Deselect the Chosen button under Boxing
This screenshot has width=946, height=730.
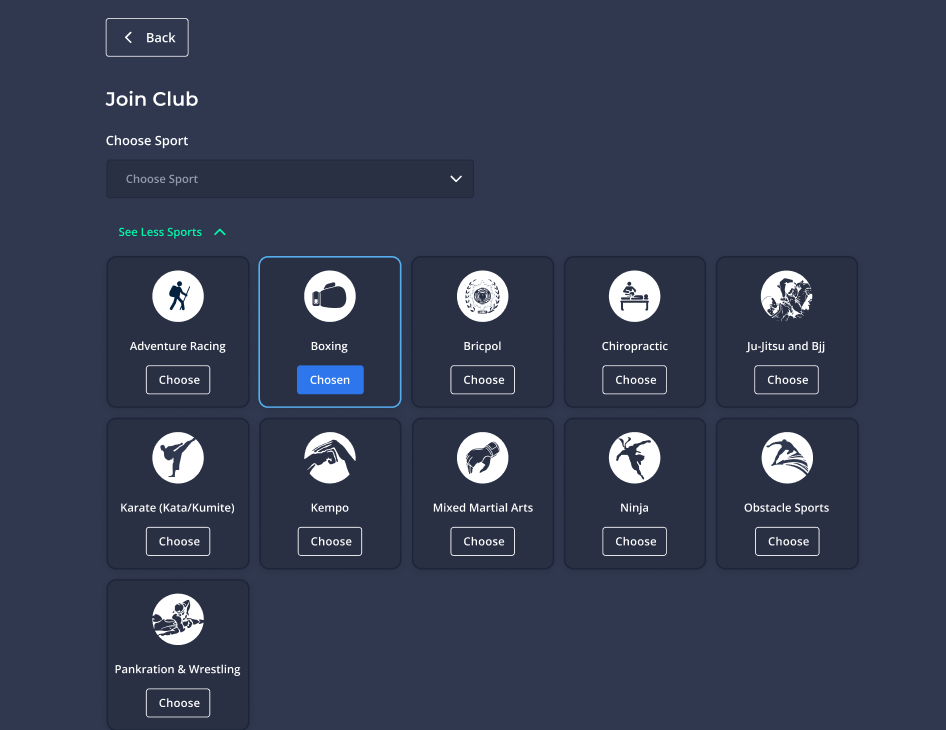[x=330, y=380]
